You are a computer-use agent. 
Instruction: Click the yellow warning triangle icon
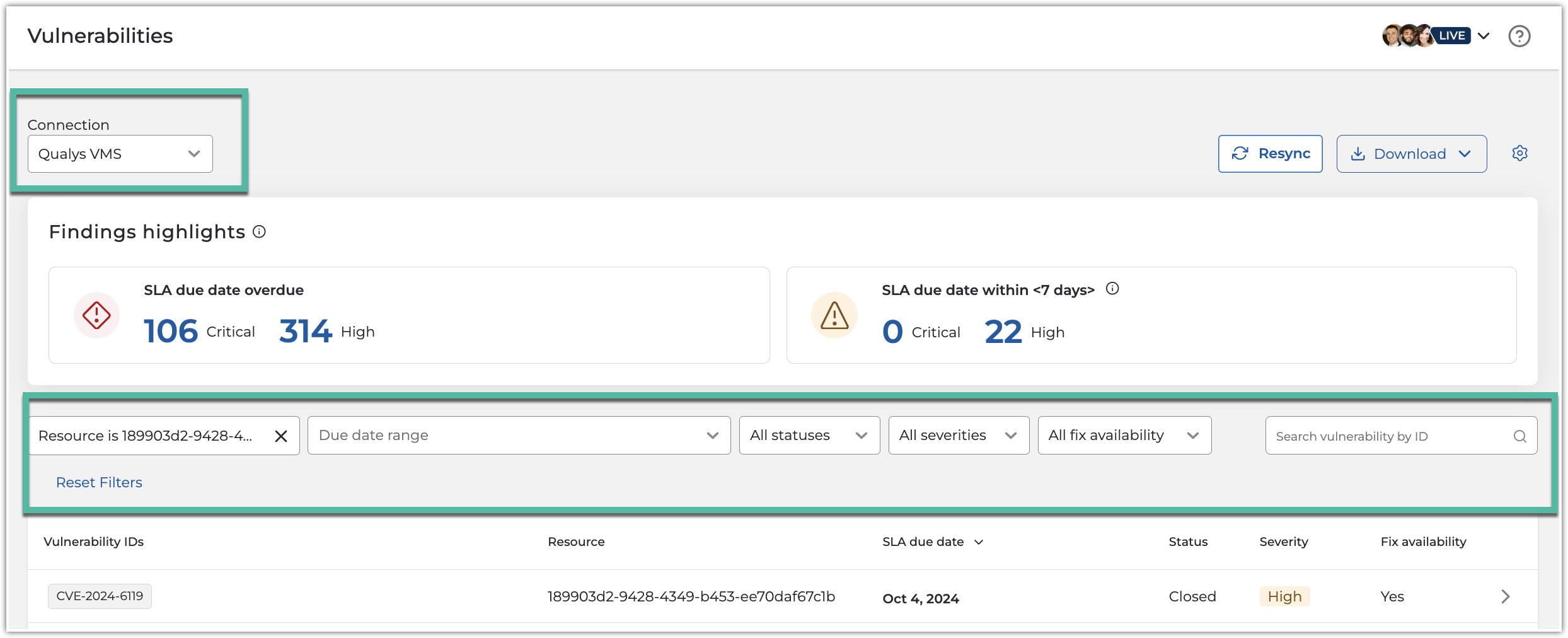coord(833,315)
